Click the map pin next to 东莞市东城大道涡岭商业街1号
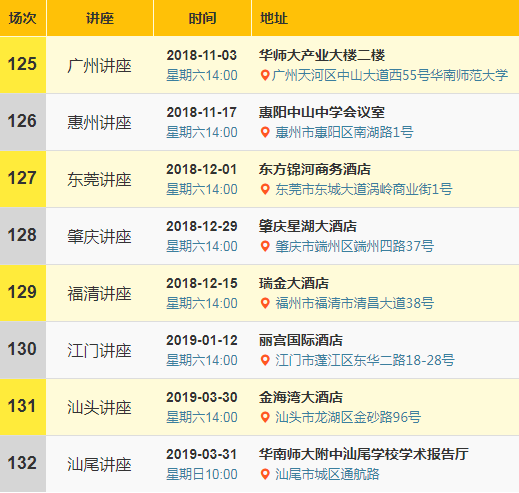Screen dimensions: 519x493 pyautogui.click(x=265, y=189)
